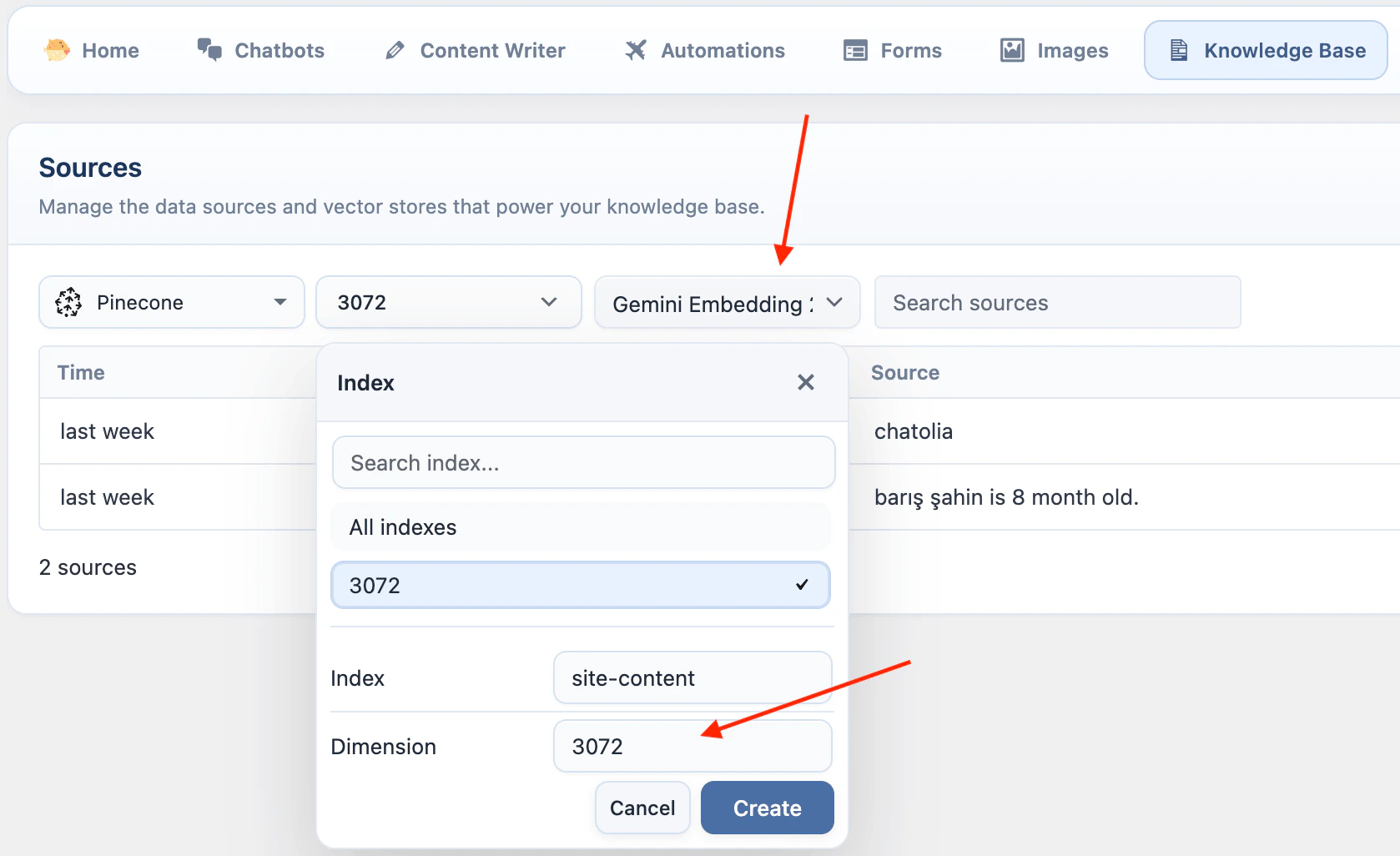Image resolution: width=1400 pixels, height=856 pixels.
Task: Select the Knowledge Base tab
Action: [x=1266, y=50]
